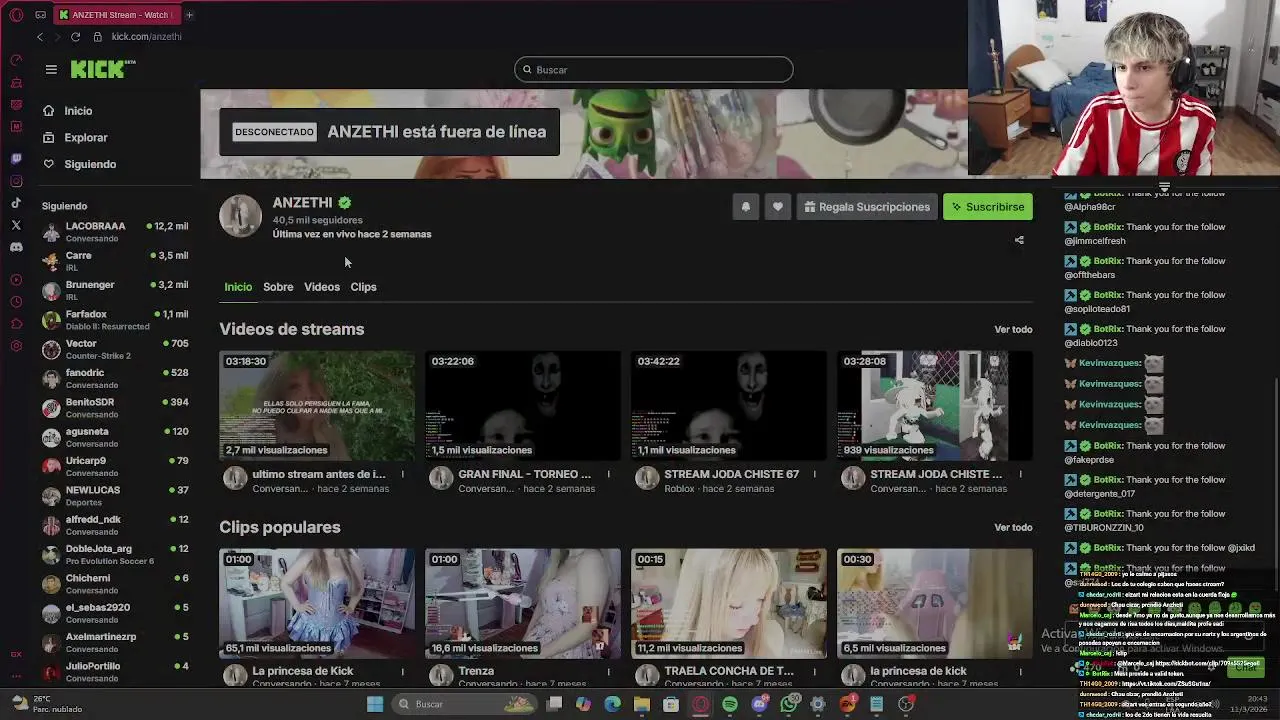Switch to the Clips tab

(x=363, y=287)
